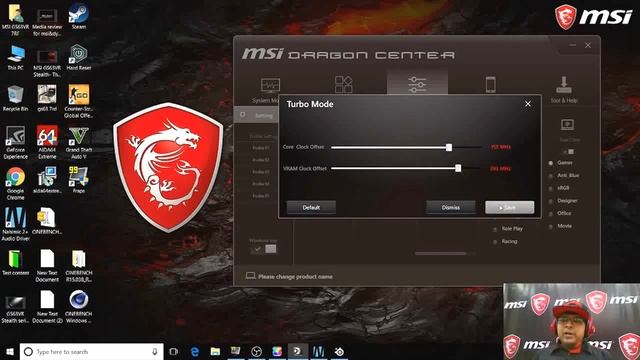Select the Office color mode
Viewport: 640px width, 360px height.
[x=560, y=213]
